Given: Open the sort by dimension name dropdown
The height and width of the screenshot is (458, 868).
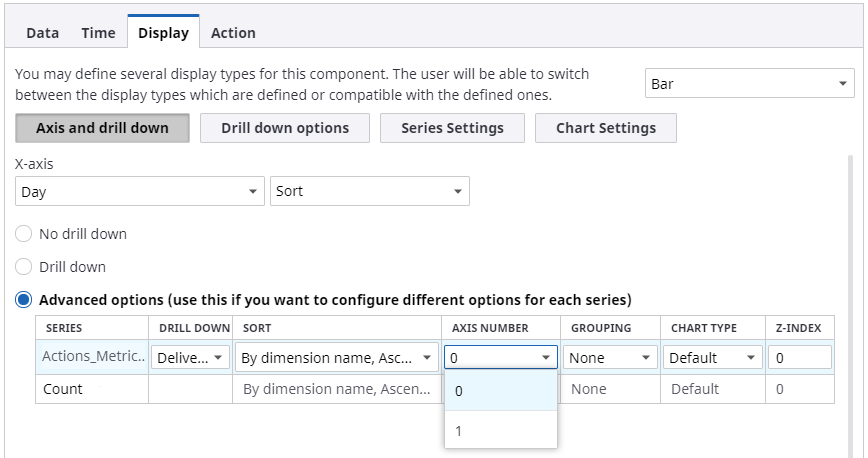Looking at the screenshot, I should tap(337, 357).
